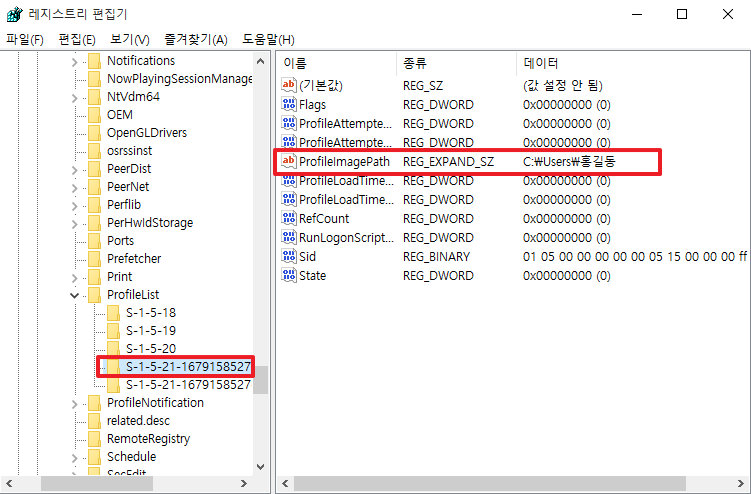Screen dimensions: 751x494
Task: Click the C:\Users\홍길동 data cell
Action: 569,161
